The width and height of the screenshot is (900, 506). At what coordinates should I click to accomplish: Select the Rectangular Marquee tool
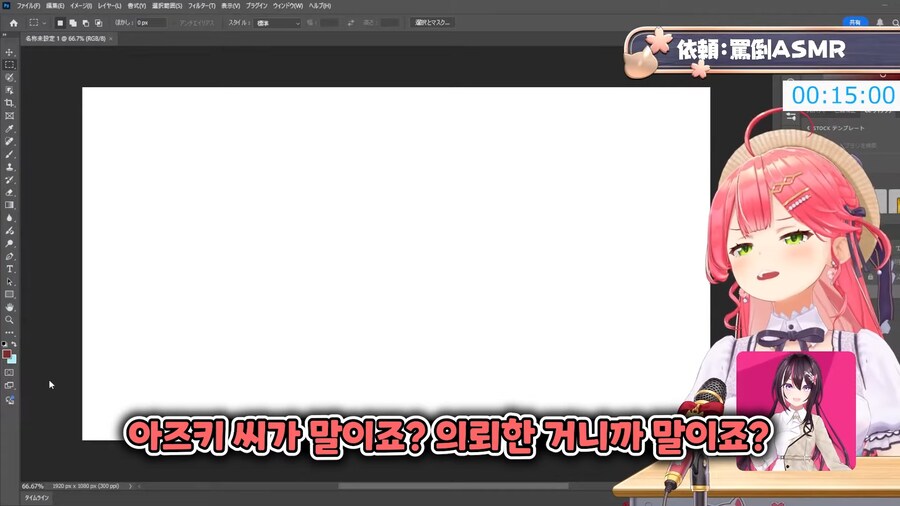(9, 65)
